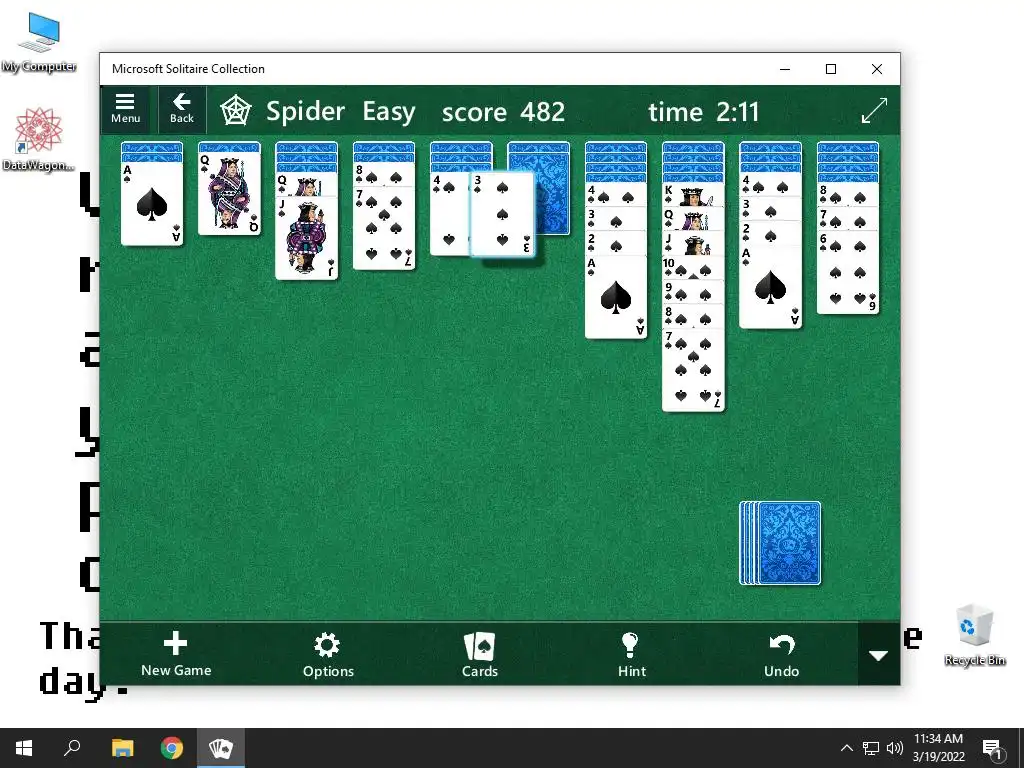Viewport: 1024px width, 768px height.
Task: Open the notification center icon
Action: tap(992, 748)
